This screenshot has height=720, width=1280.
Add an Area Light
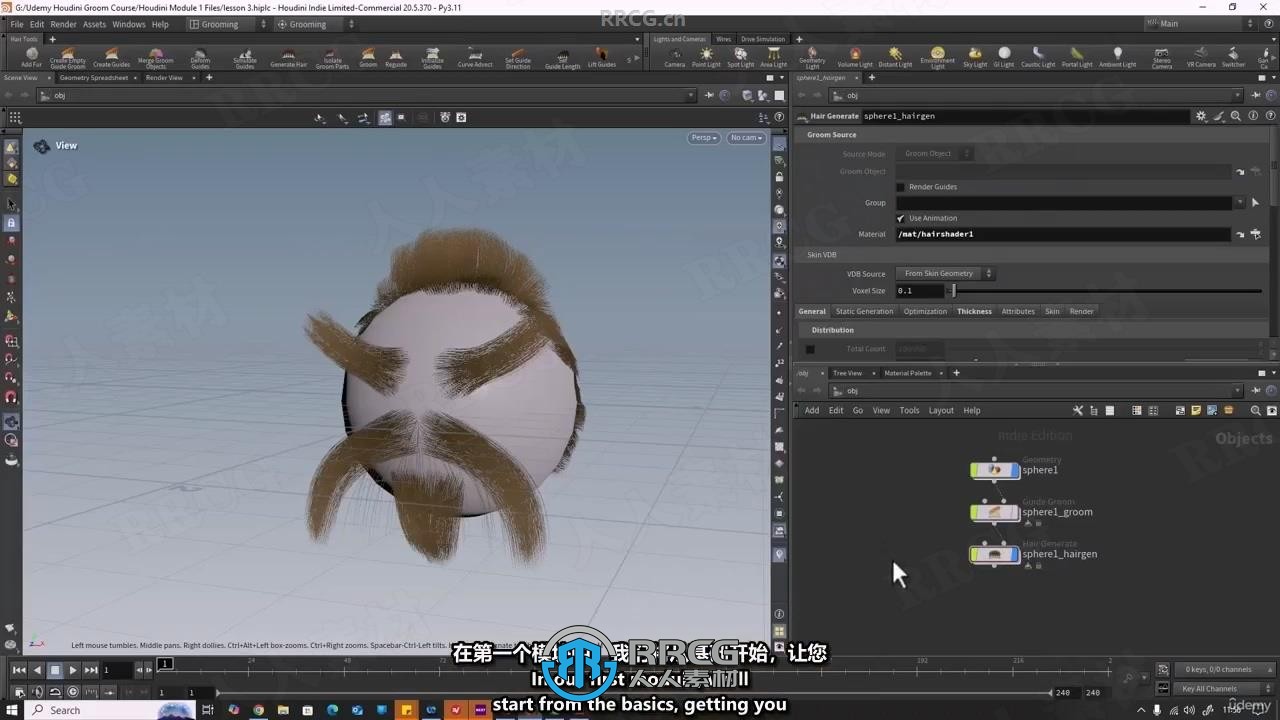click(773, 58)
